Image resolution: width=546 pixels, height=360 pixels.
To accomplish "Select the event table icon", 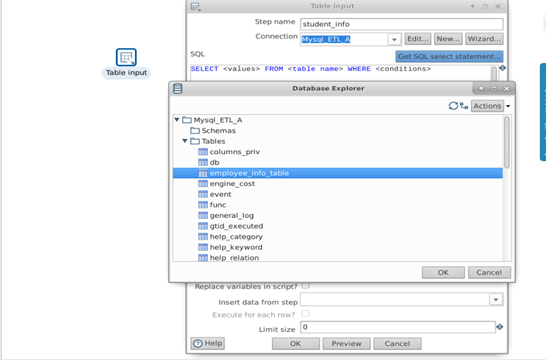I will tap(203, 194).
